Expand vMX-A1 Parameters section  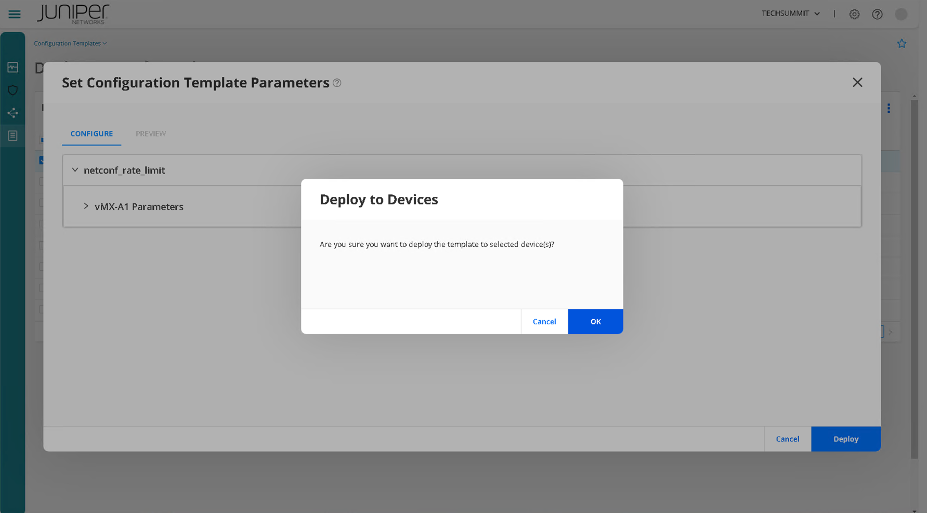tap(86, 206)
